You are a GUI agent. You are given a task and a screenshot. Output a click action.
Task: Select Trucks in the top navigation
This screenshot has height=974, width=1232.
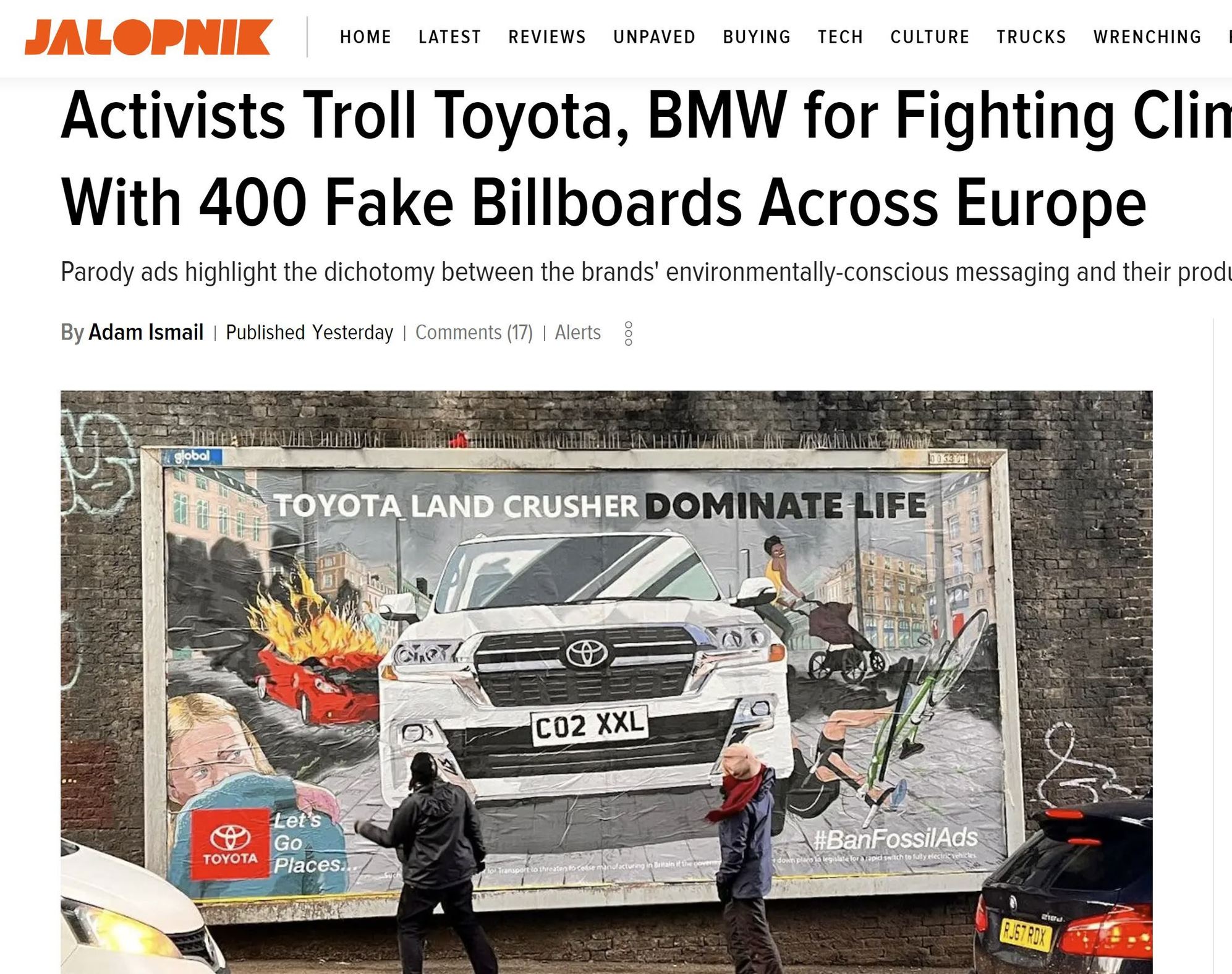pyautogui.click(x=1031, y=37)
